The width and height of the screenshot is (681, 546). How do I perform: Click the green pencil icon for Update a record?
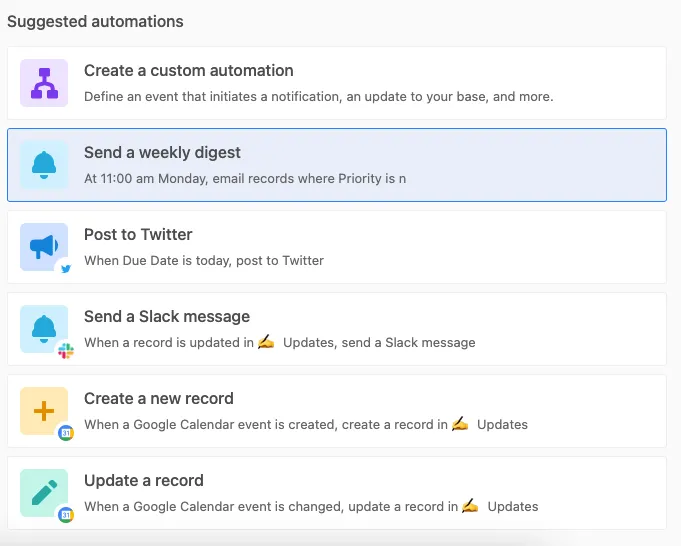click(44, 493)
